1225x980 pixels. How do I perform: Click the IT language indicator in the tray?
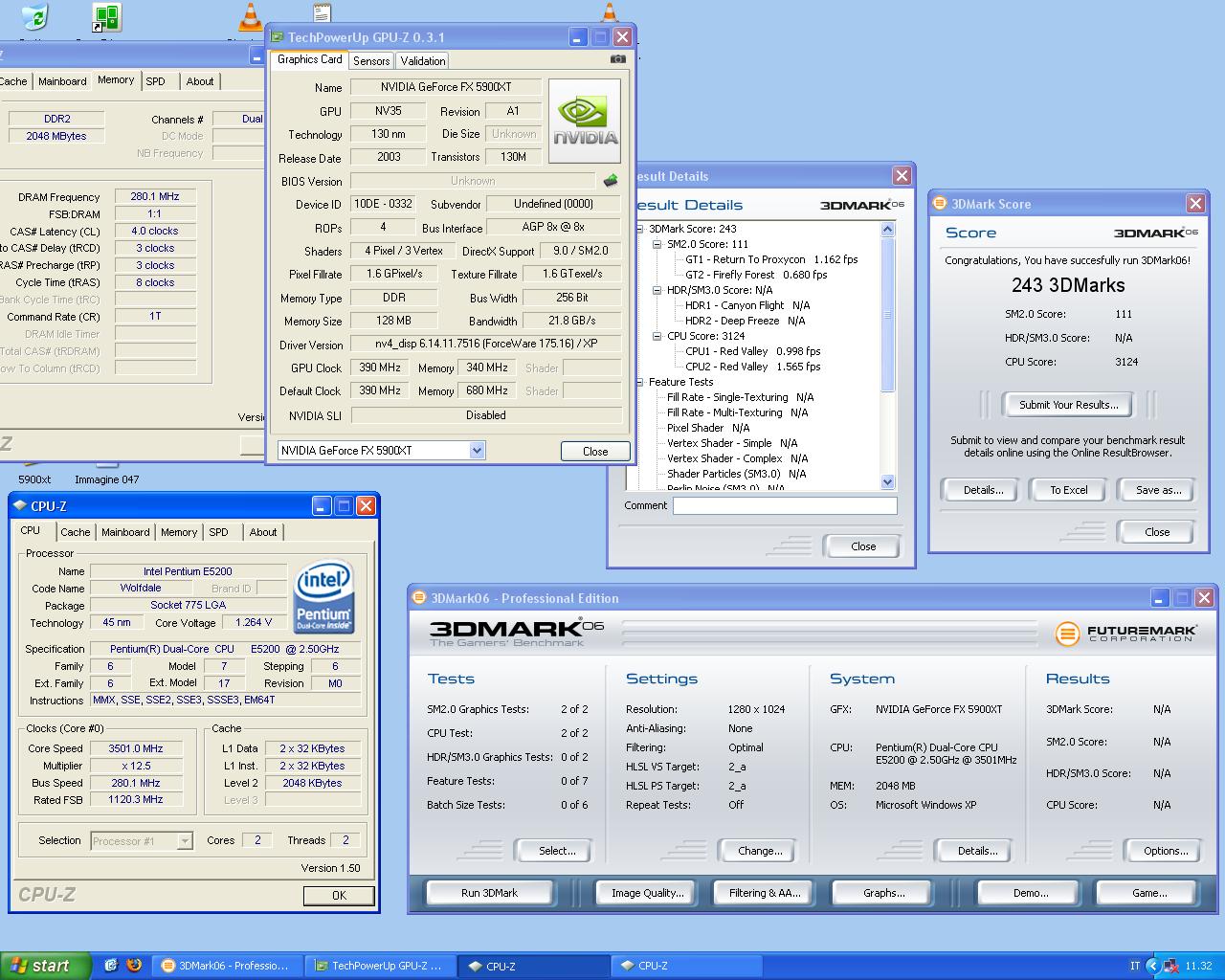1135,967
